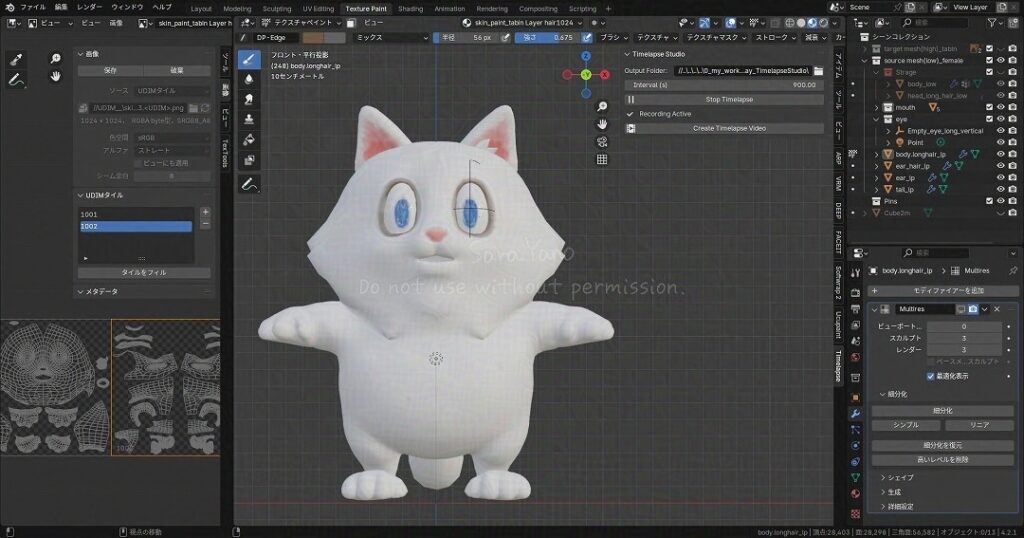Screen dimensions: 1024x538
Task: Click the 保存 image save button
Action: tap(110, 70)
